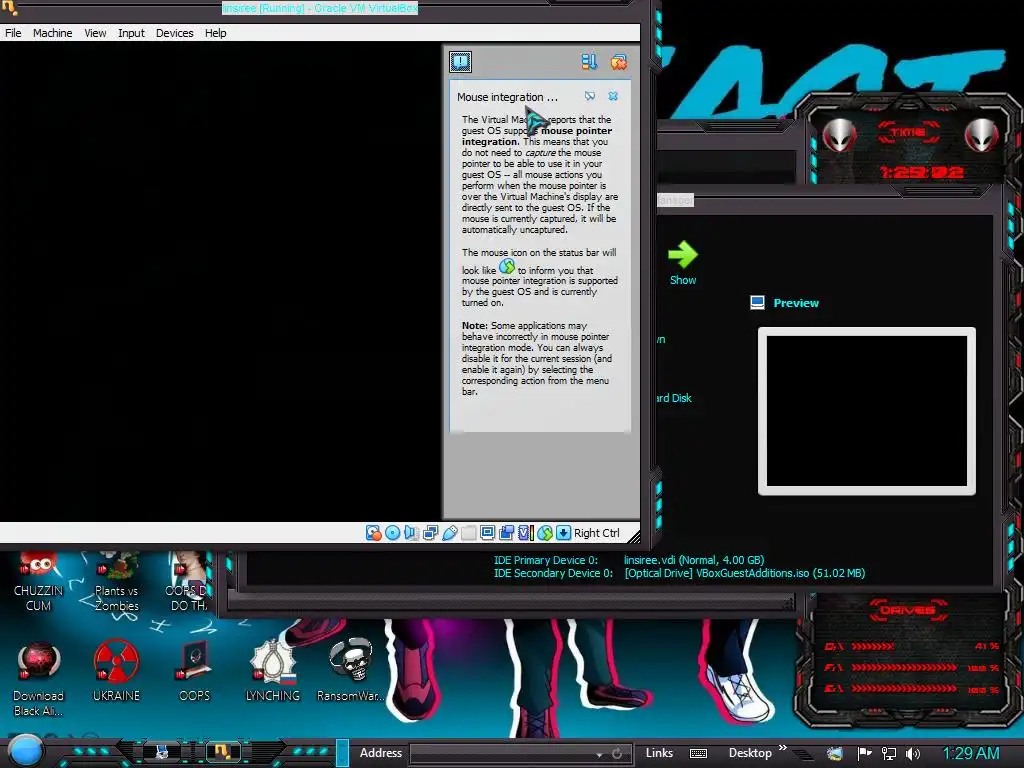The height and width of the screenshot is (768, 1024).
Task: Open the Input menu
Action: 131,33
